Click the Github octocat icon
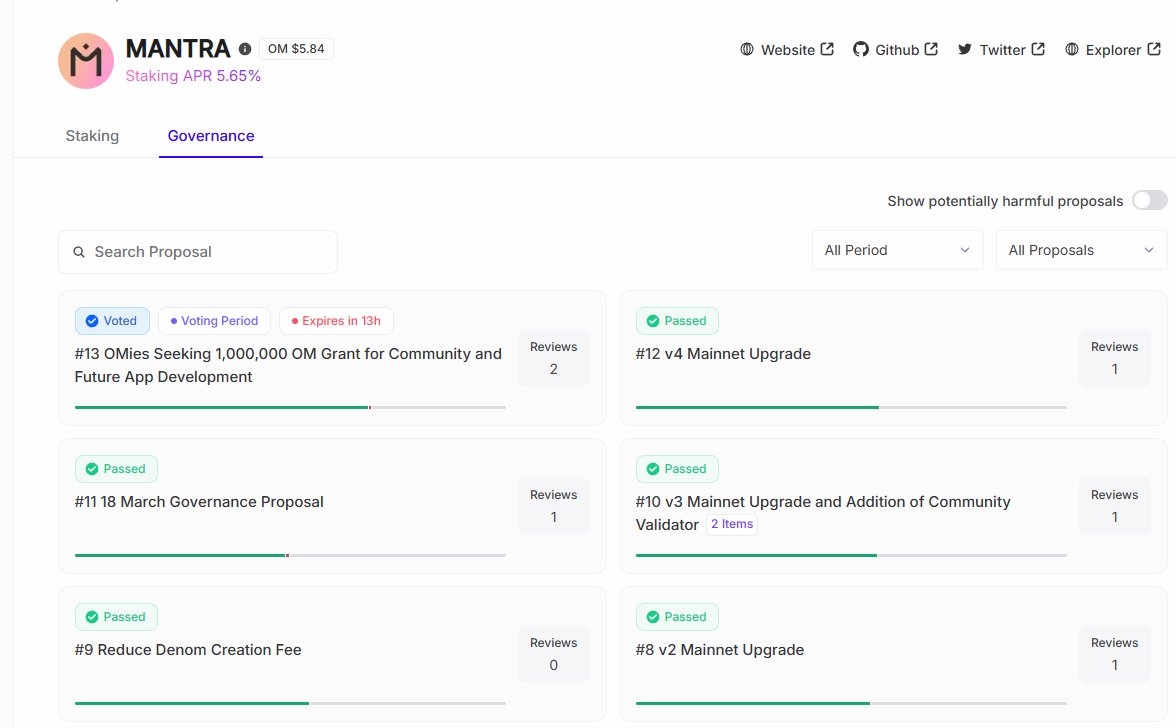 pos(861,49)
